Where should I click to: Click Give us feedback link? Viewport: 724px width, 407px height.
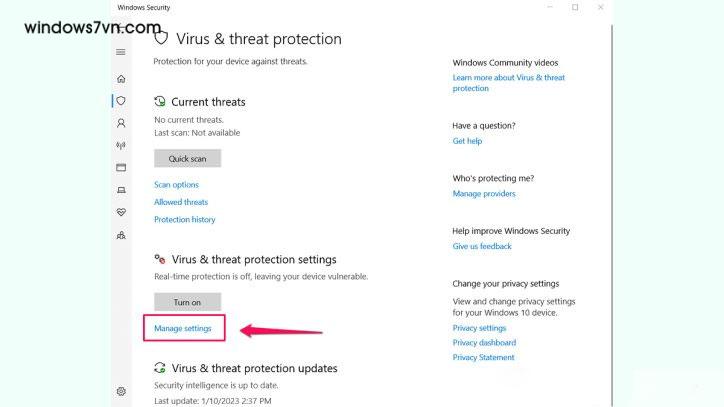pyautogui.click(x=482, y=246)
